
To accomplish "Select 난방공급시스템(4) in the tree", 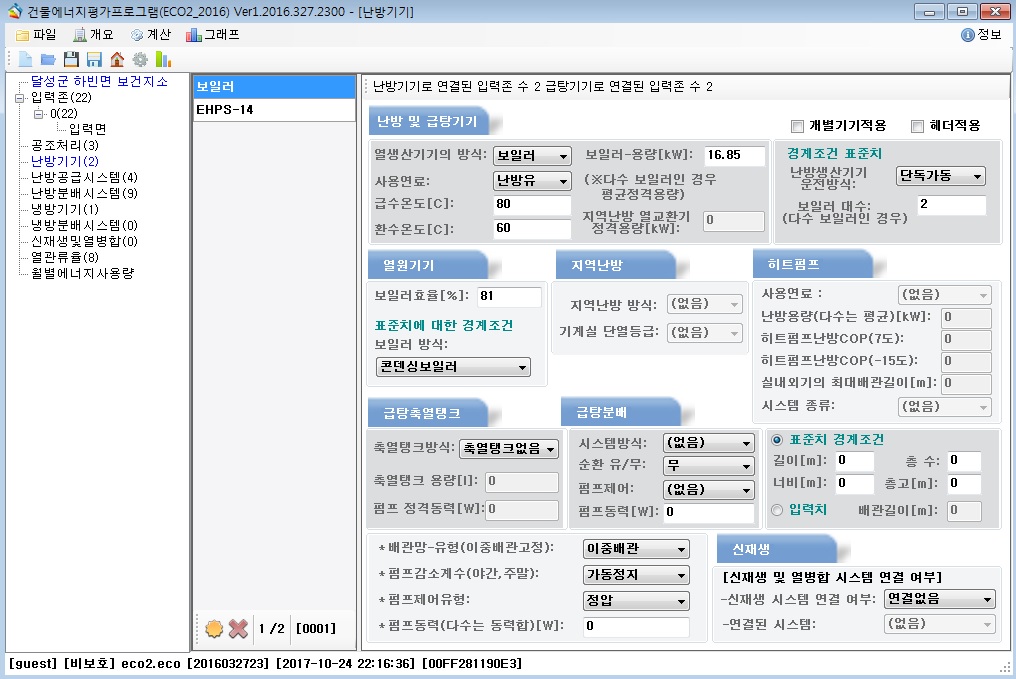I will pyautogui.click(x=84, y=177).
